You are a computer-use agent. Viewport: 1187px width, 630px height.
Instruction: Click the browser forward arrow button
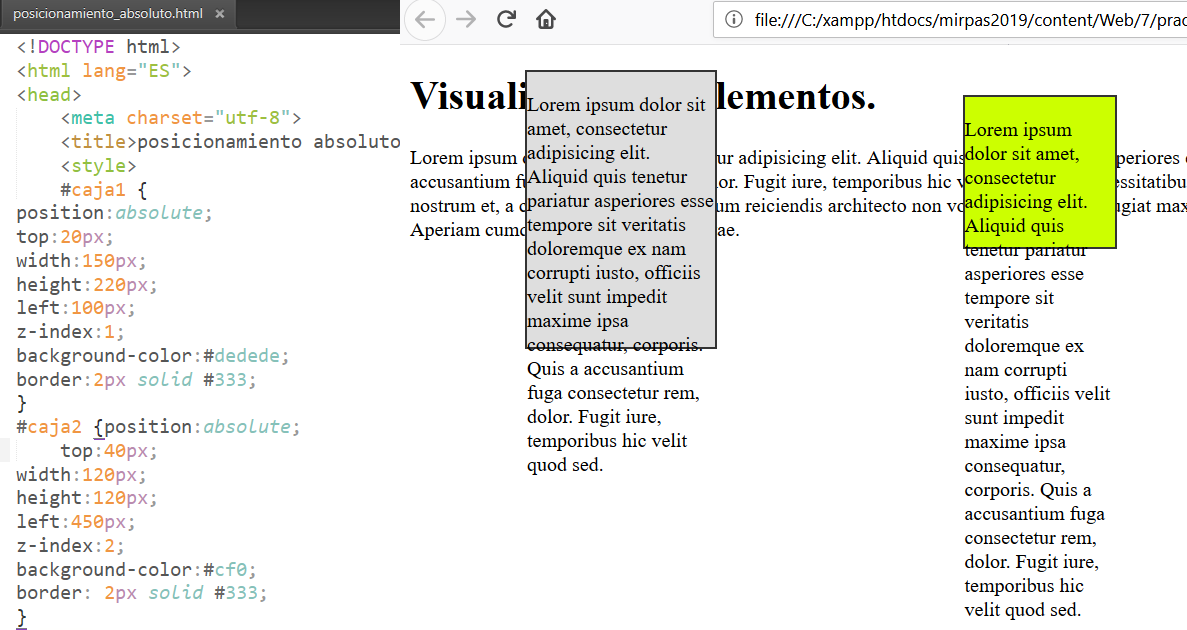[x=466, y=20]
